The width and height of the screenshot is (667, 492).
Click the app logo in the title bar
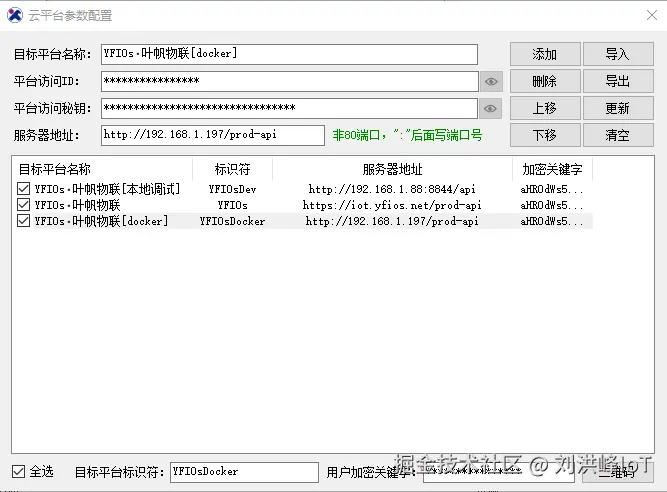click(15, 15)
